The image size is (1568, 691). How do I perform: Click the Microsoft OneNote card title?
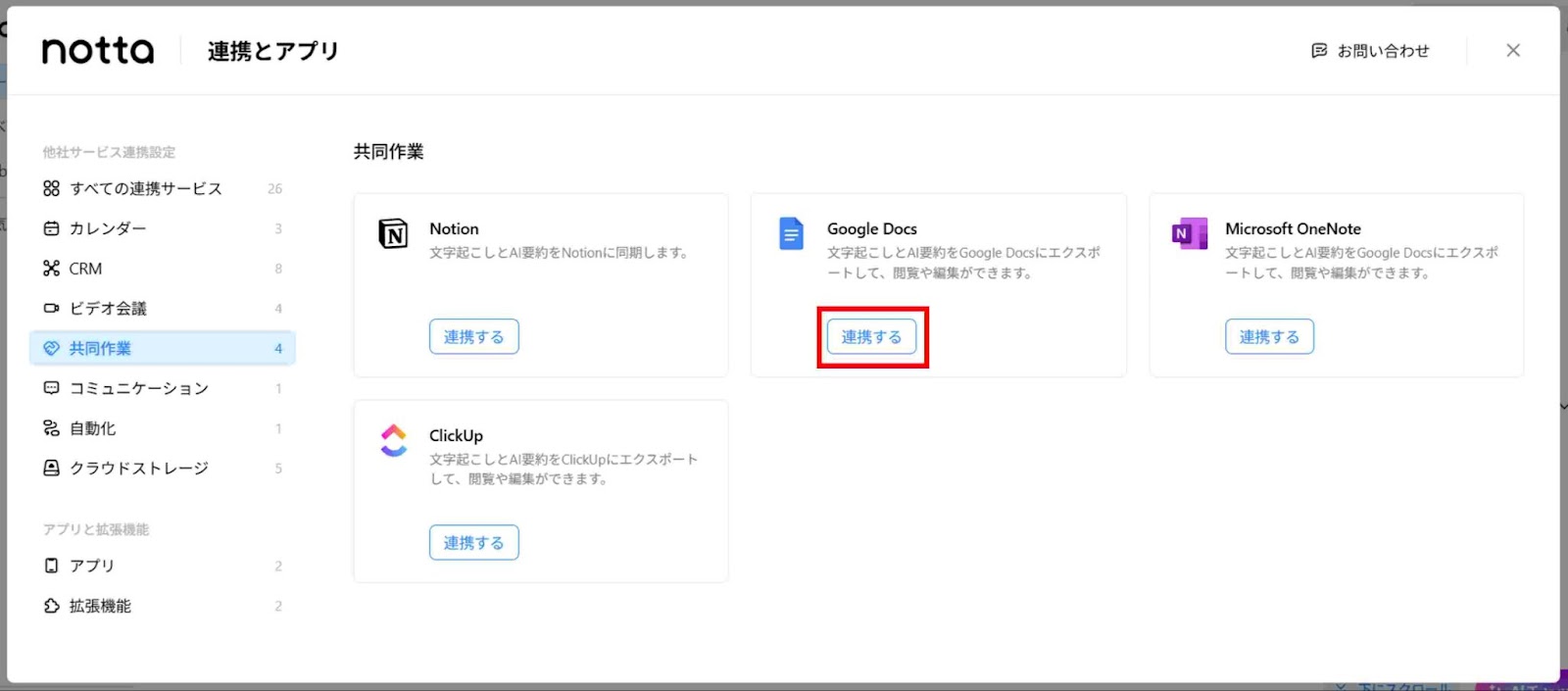click(x=1293, y=228)
